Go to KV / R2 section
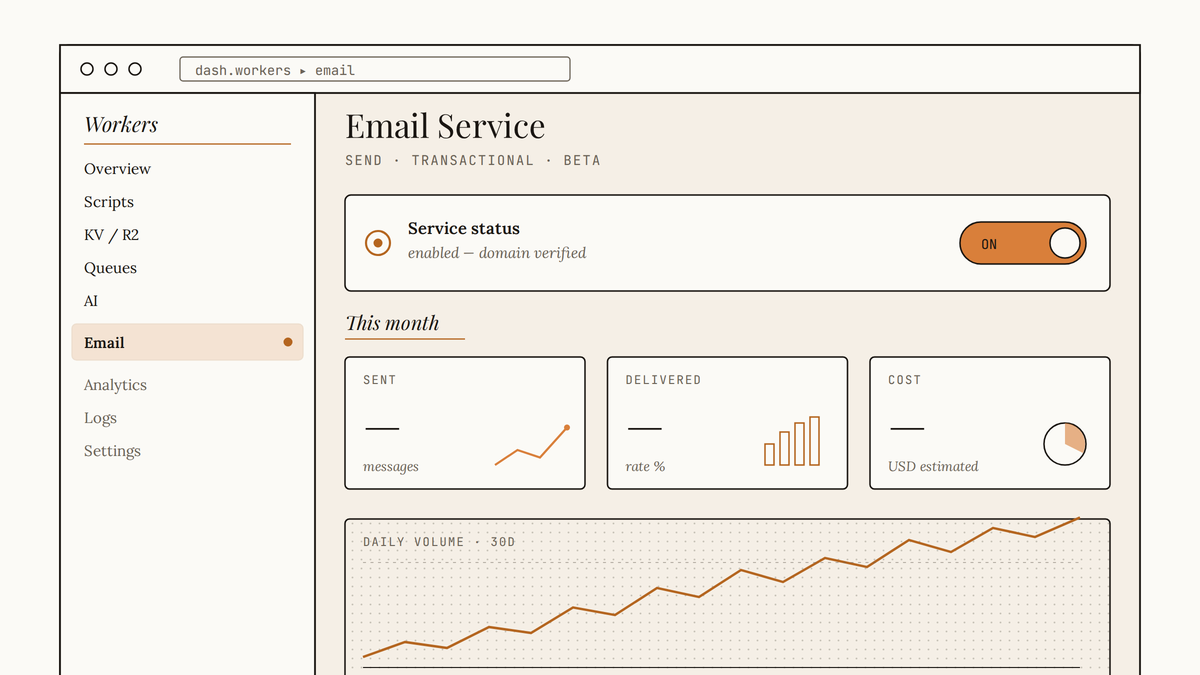Image resolution: width=1200 pixels, height=675 pixels. (111, 235)
